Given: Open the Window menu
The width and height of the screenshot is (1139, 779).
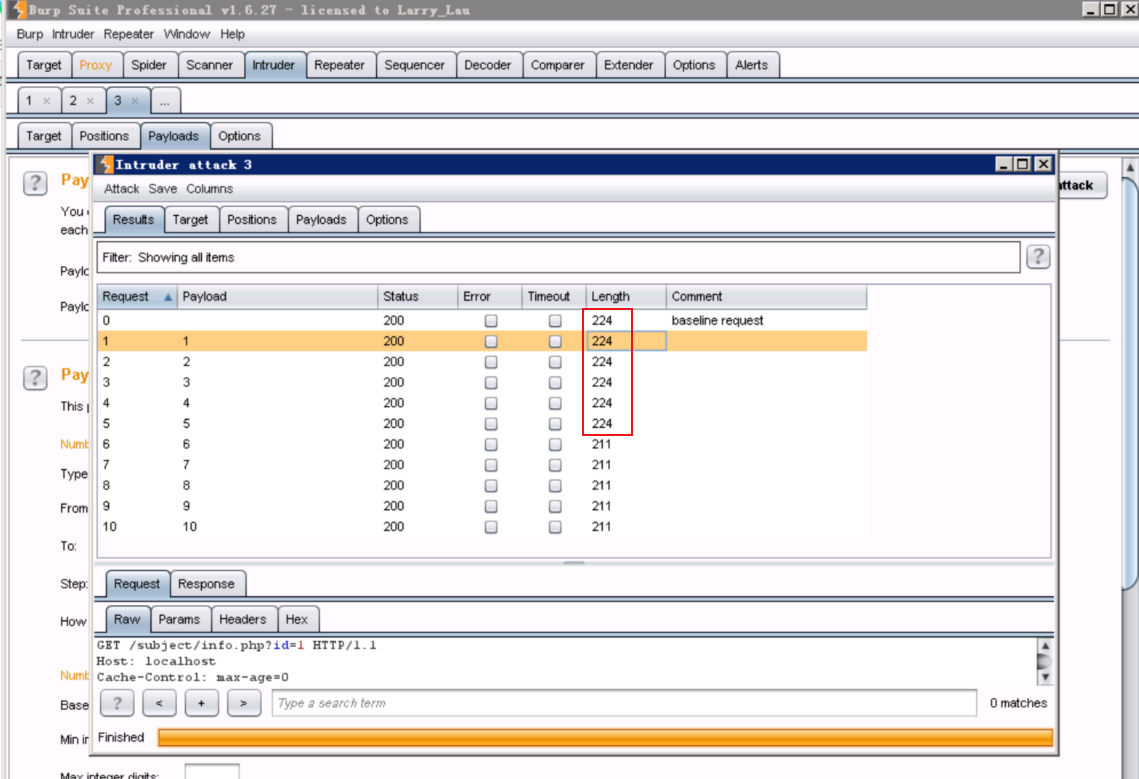Looking at the screenshot, I should pyautogui.click(x=187, y=34).
